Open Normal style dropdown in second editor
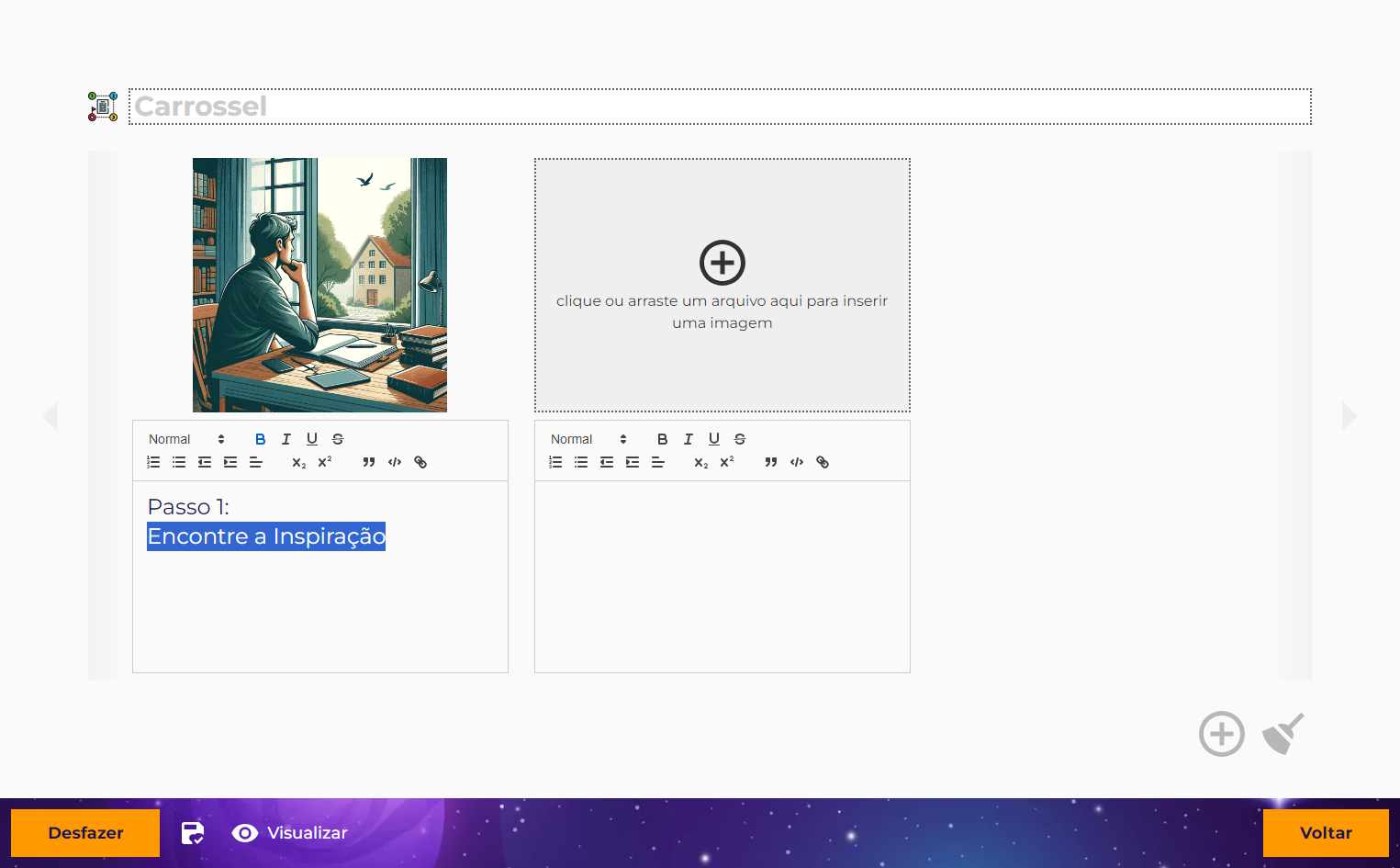The height and width of the screenshot is (868, 1400). point(588,439)
